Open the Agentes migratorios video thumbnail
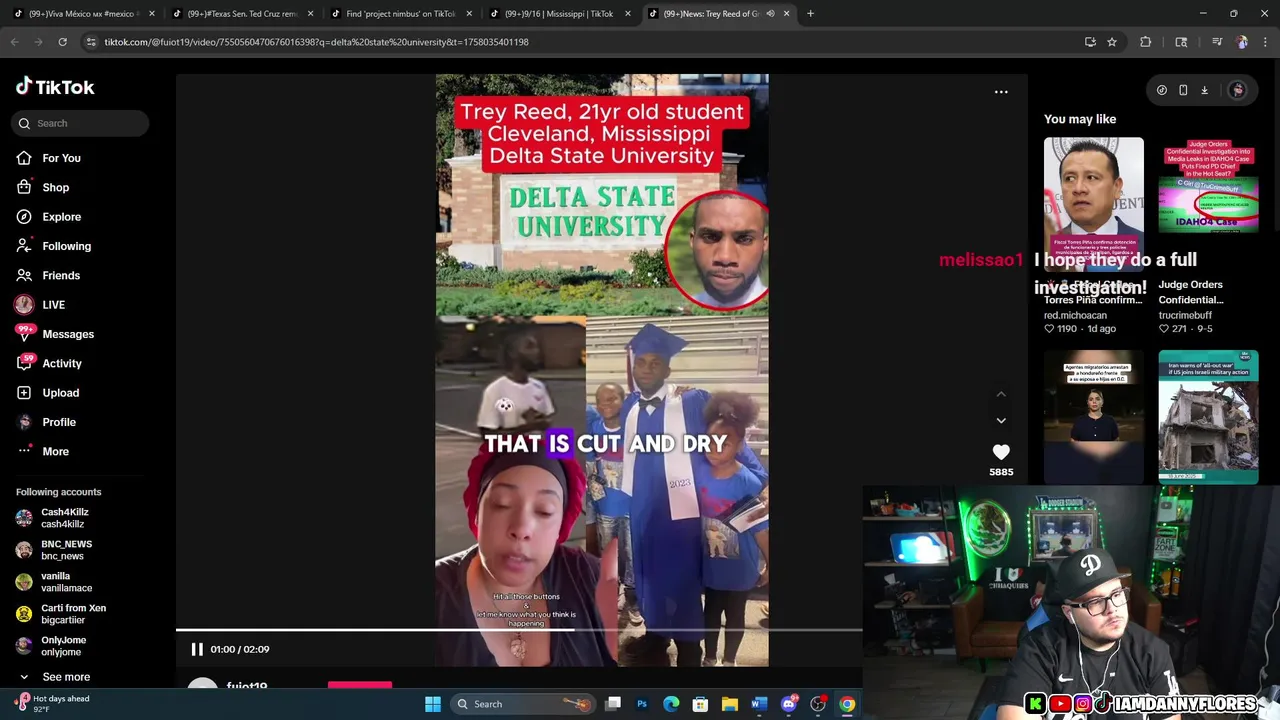 [1093, 416]
